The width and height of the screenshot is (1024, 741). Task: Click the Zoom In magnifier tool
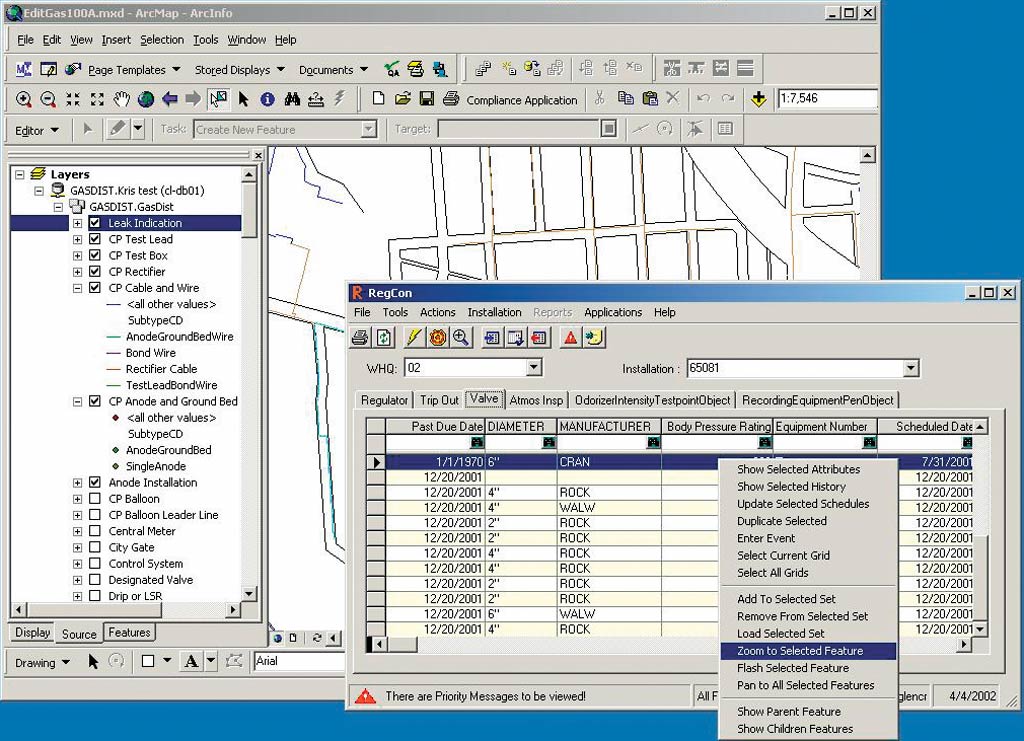(24, 99)
